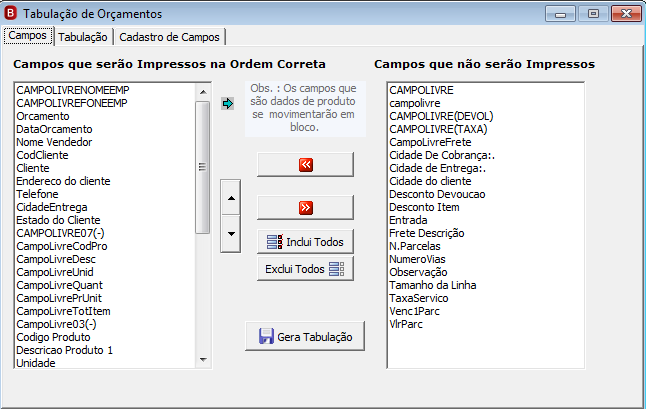Click the left list scrollbar down arrow
The image size is (646, 409).
pyautogui.click(x=203, y=360)
